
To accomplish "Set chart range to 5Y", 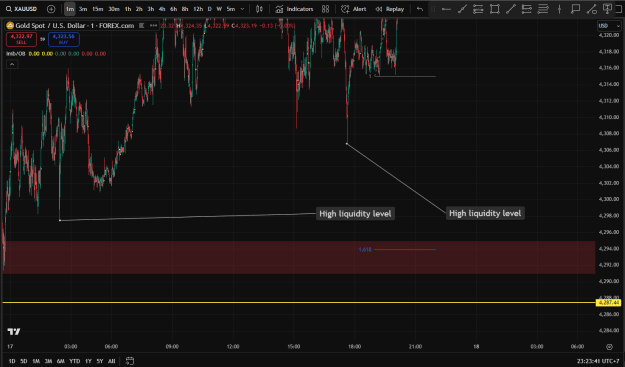I will pos(100,361).
